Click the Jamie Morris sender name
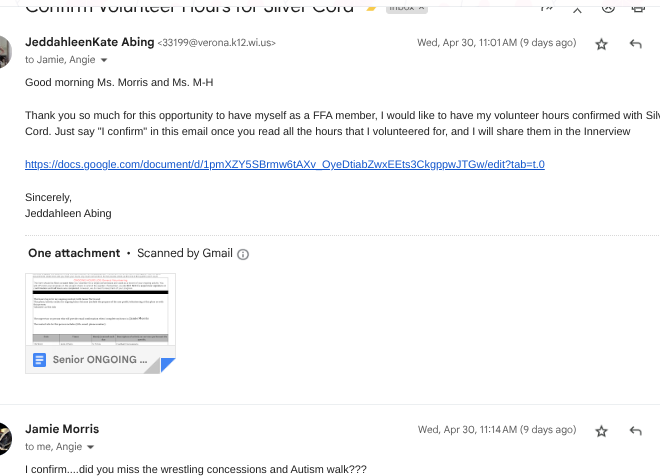660x476 pixels. coord(62,429)
